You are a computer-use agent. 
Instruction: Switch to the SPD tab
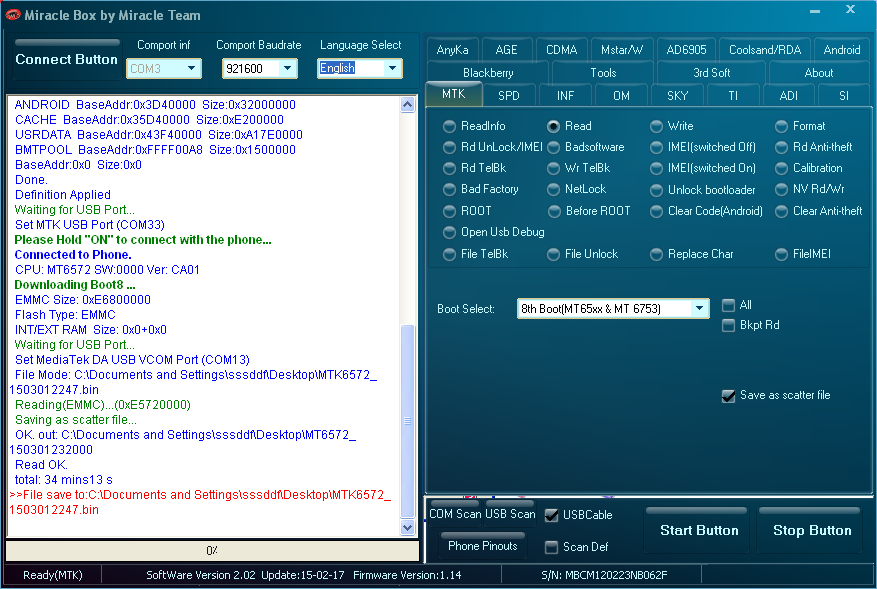(509, 96)
